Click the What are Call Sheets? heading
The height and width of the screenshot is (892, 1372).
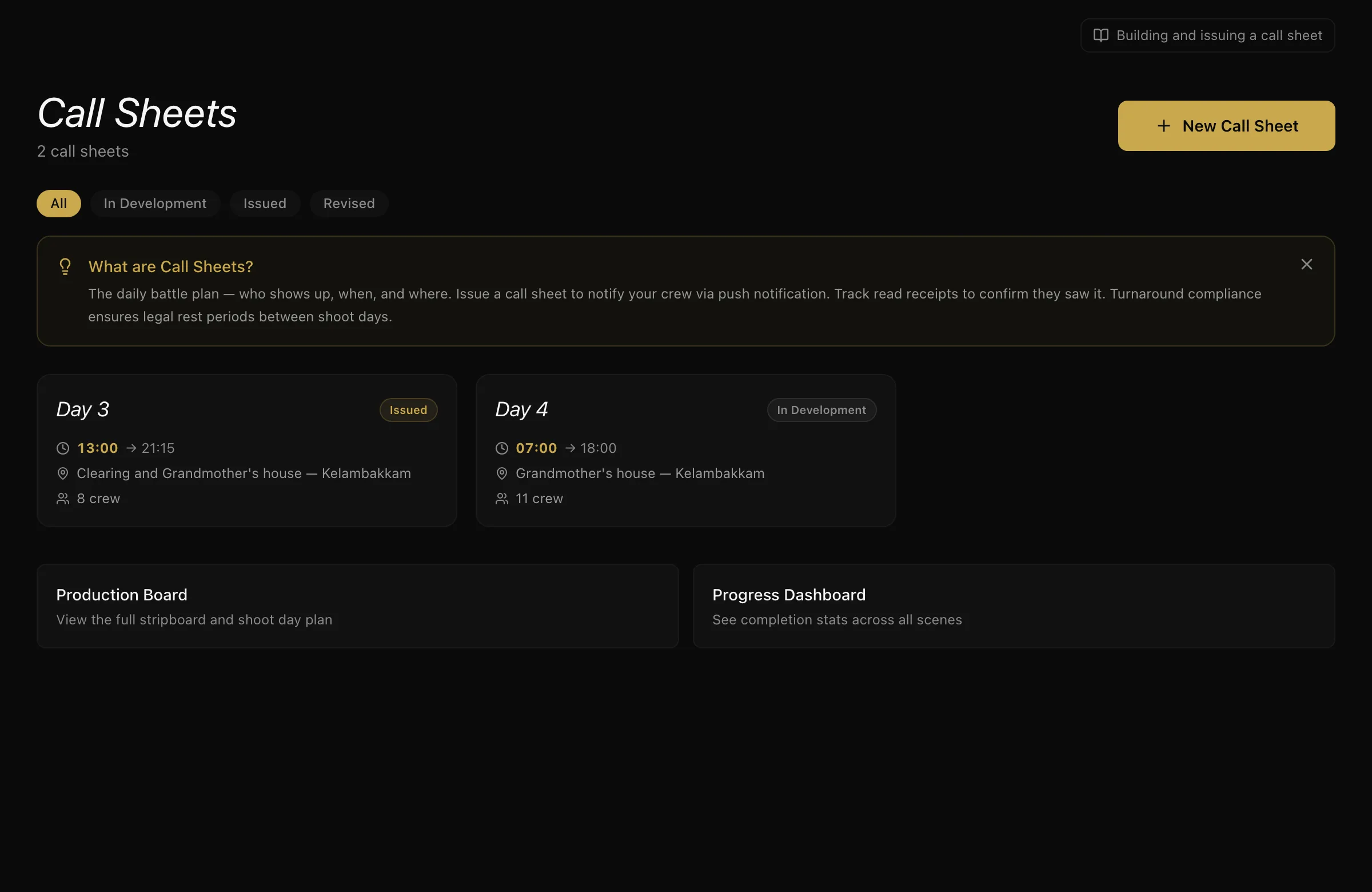170,266
